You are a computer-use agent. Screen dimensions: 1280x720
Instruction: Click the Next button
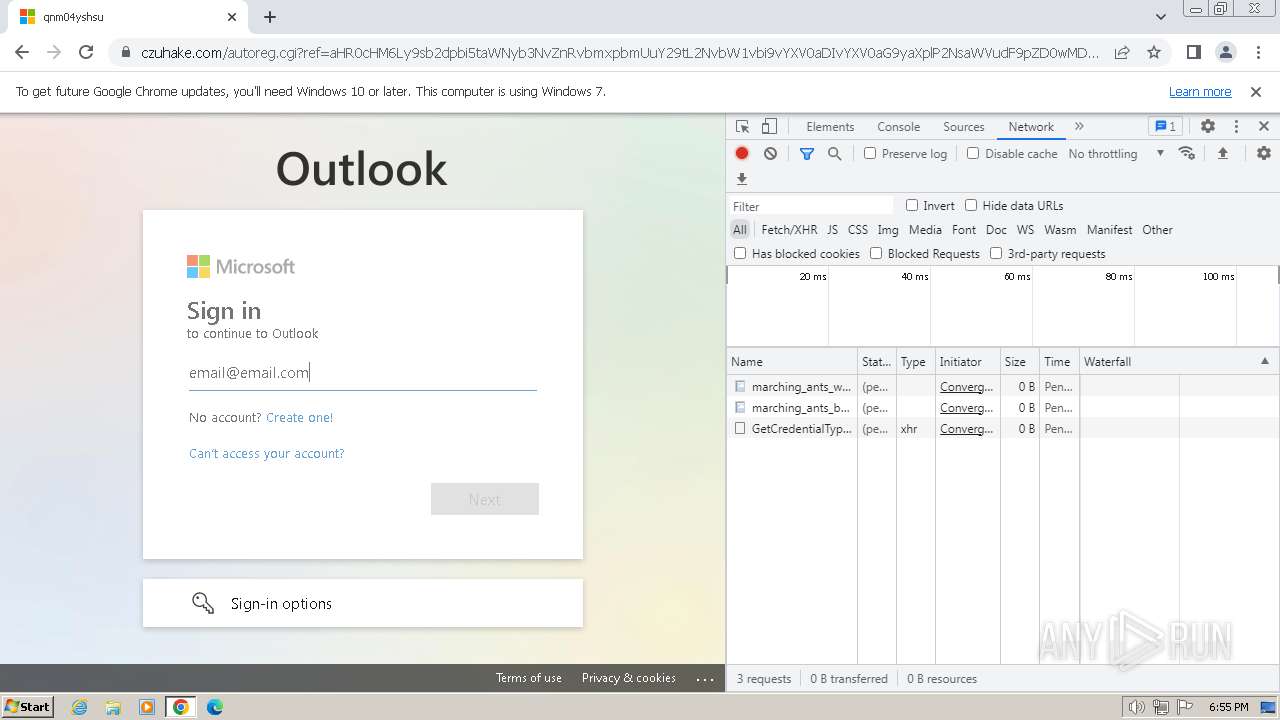[x=485, y=499]
